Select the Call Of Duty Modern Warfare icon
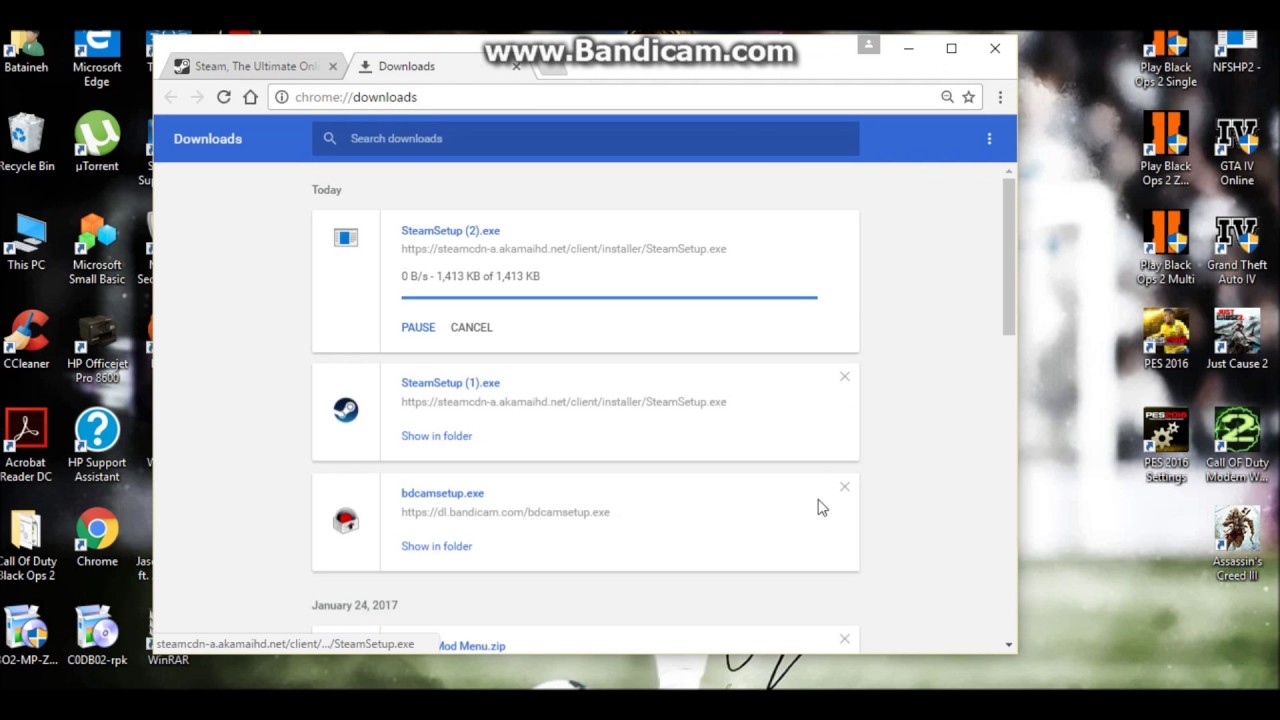 pos(1237,445)
